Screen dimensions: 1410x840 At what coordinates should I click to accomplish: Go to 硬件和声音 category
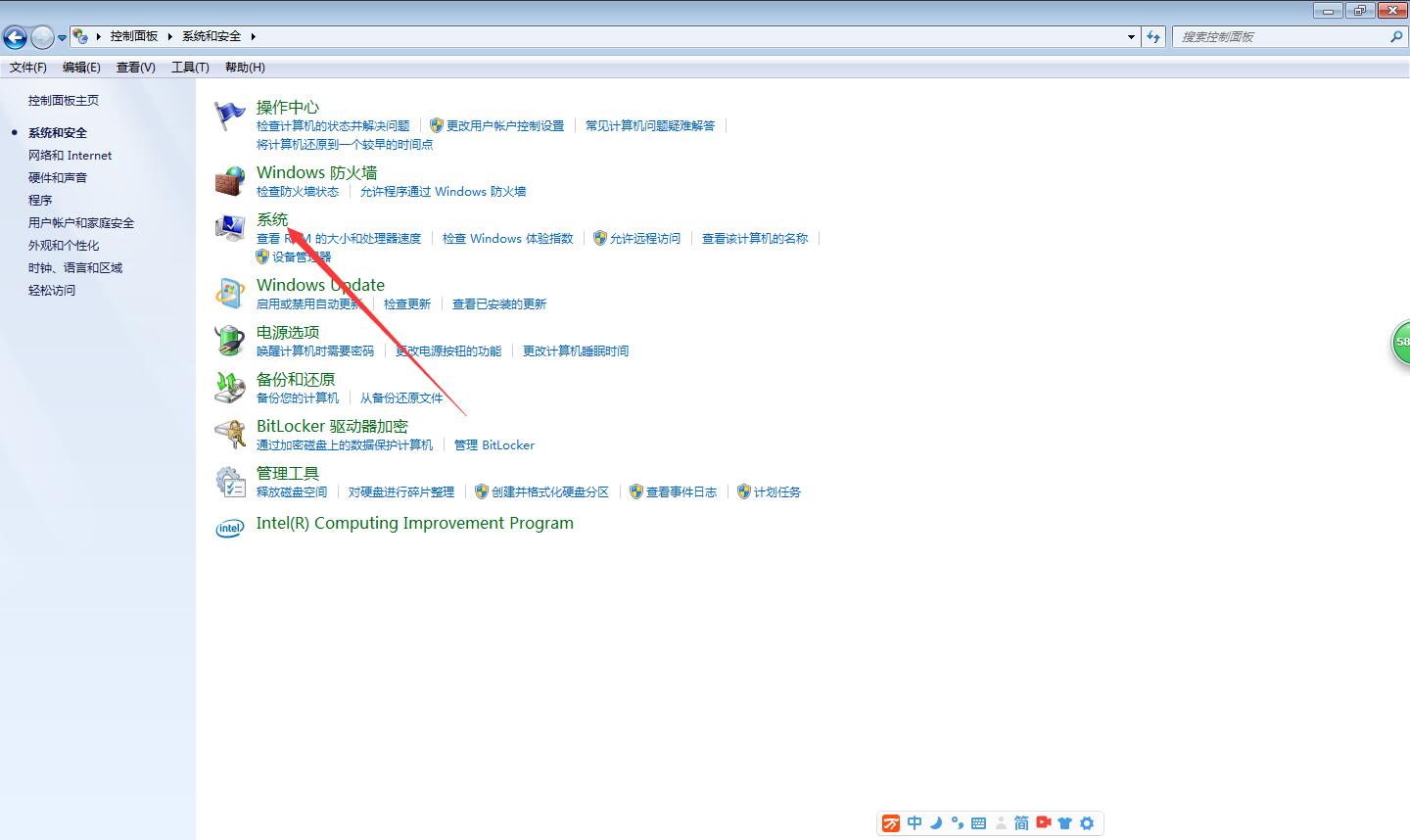[58, 178]
